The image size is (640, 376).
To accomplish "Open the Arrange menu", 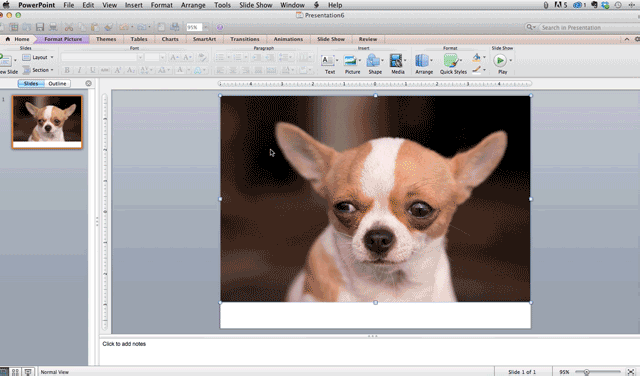I will [x=193, y=5].
